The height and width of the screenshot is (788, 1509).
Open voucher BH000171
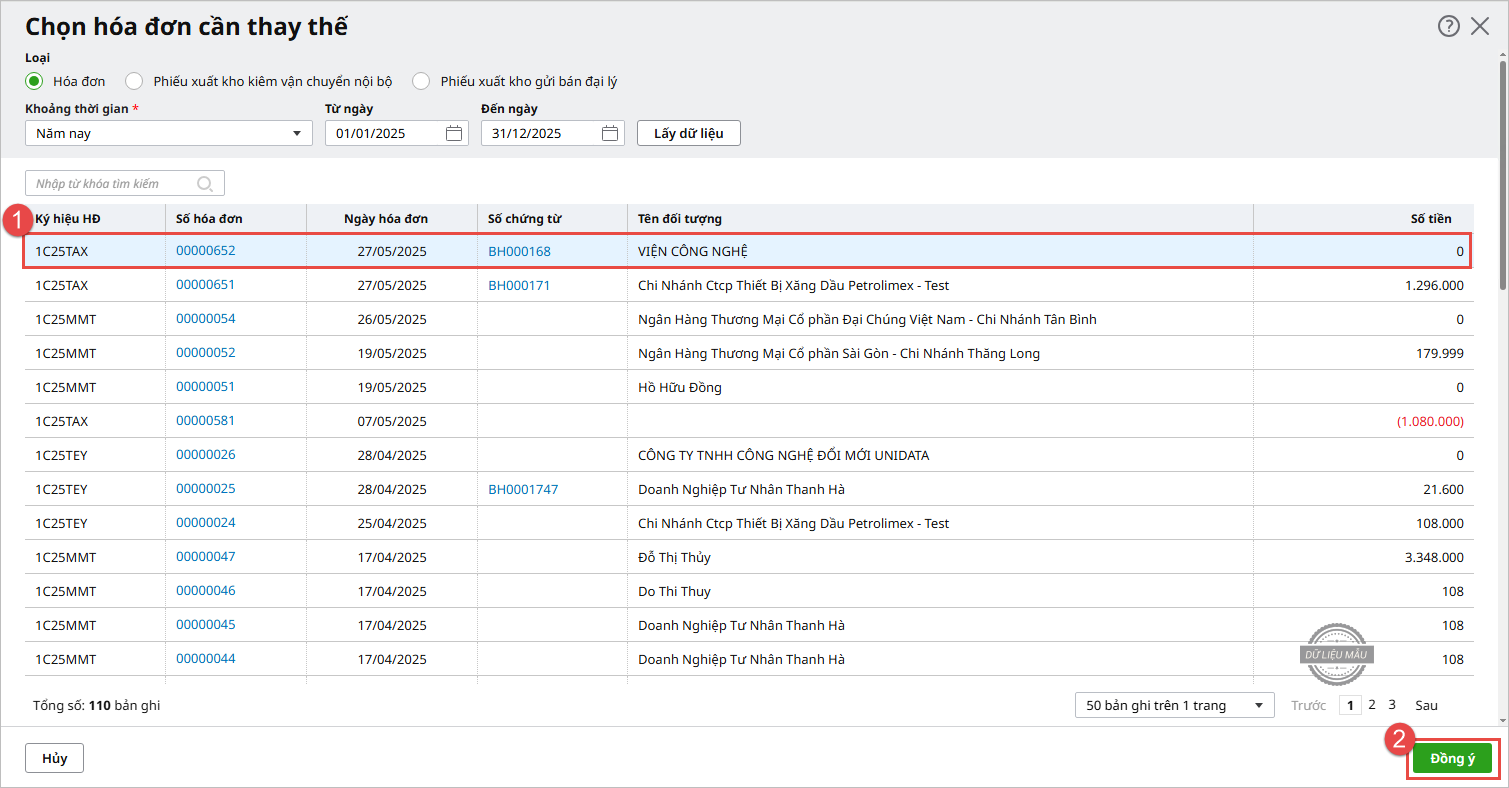(x=519, y=285)
